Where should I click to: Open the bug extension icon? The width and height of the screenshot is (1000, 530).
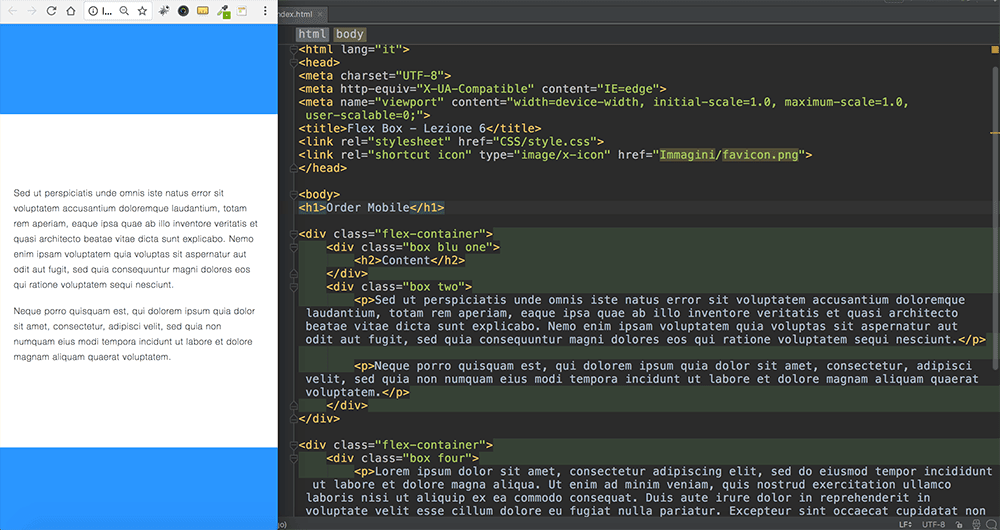point(164,11)
